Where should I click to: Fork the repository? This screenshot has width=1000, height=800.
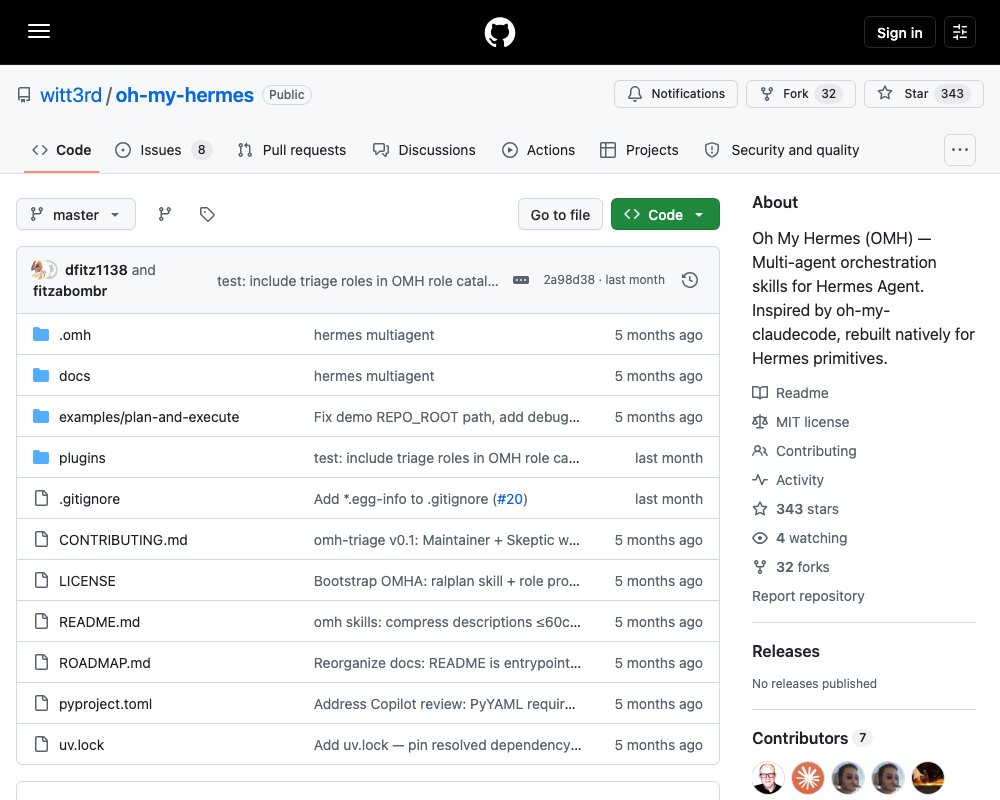[x=800, y=94]
